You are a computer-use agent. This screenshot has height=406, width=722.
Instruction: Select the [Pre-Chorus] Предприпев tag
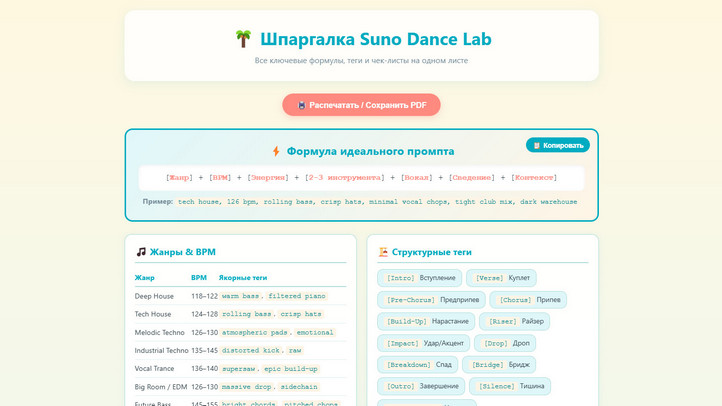click(x=431, y=300)
